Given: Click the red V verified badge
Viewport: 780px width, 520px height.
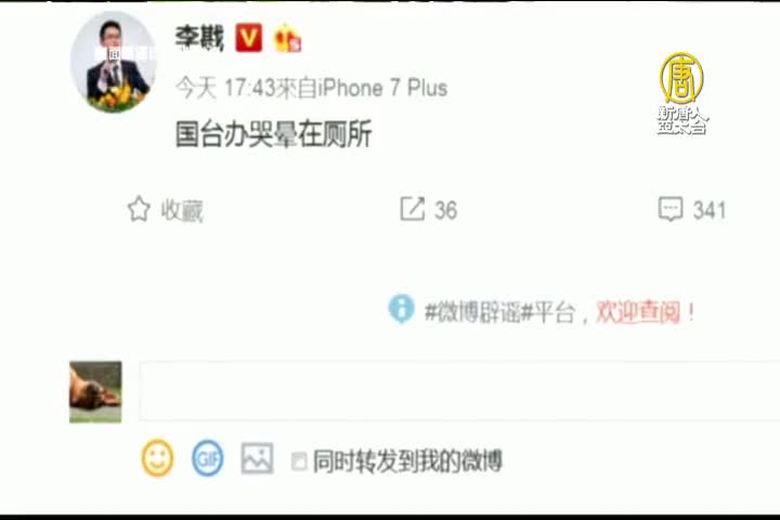Looking at the screenshot, I should (x=248, y=37).
